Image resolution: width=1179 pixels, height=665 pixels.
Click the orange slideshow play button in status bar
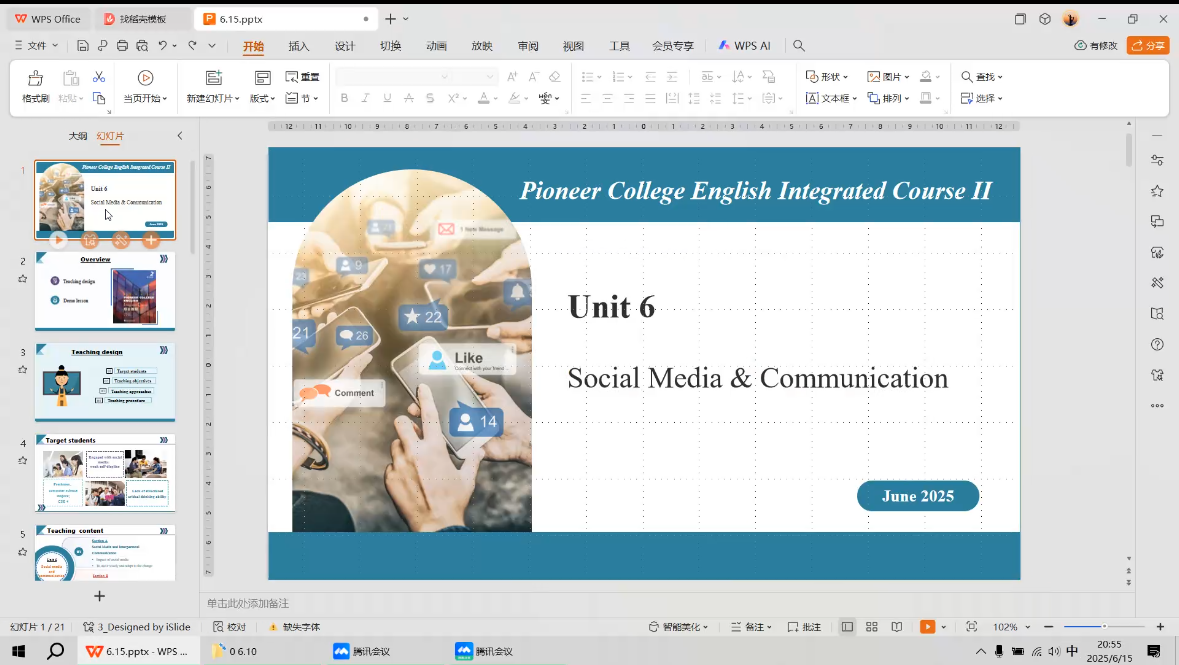[927, 627]
